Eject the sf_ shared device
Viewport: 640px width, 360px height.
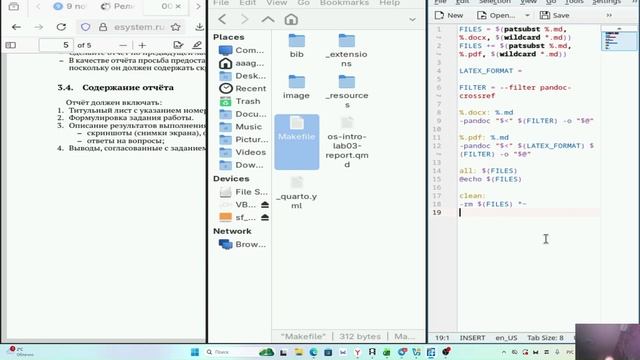[265, 218]
